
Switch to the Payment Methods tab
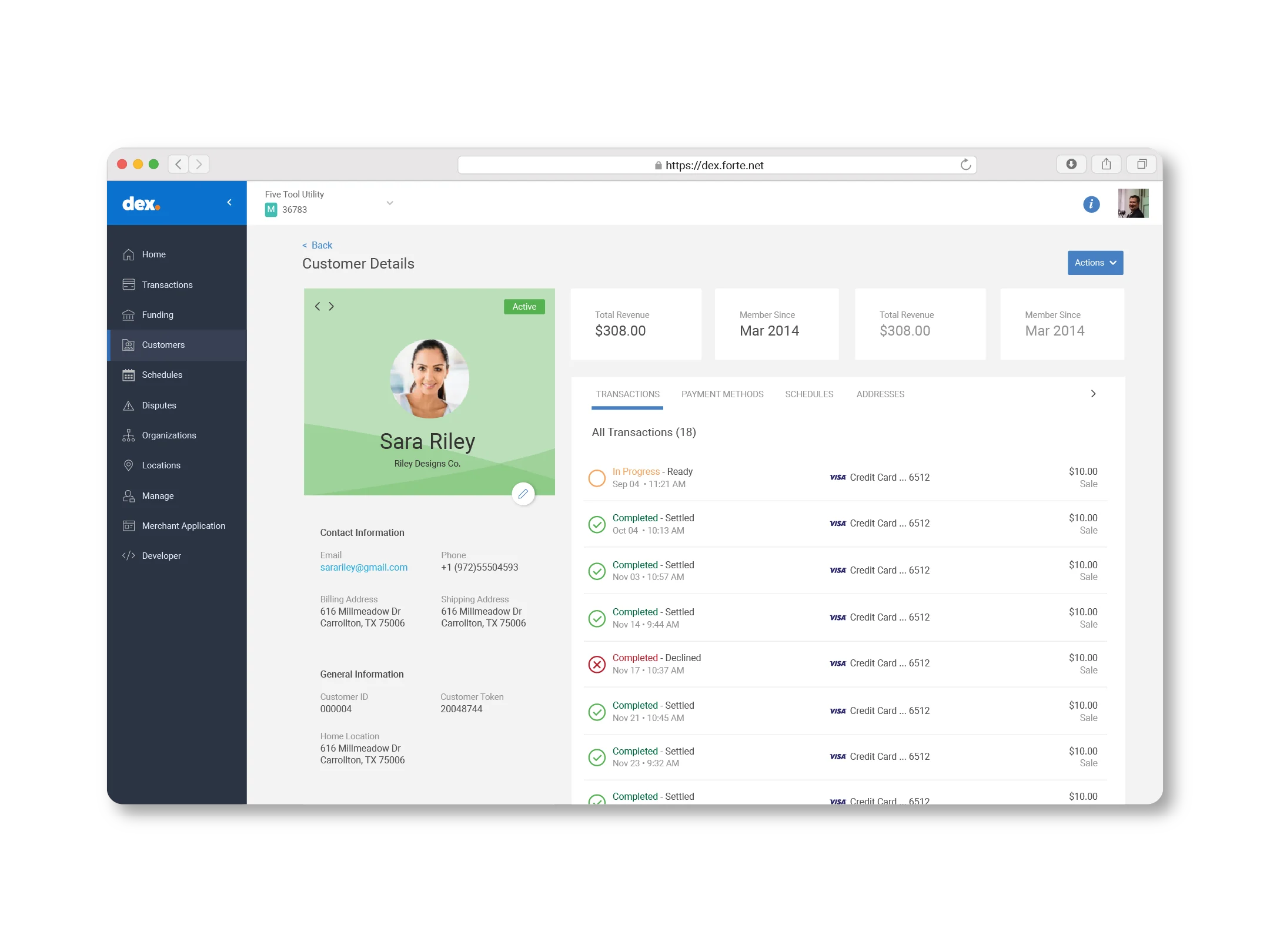(722, 394)
